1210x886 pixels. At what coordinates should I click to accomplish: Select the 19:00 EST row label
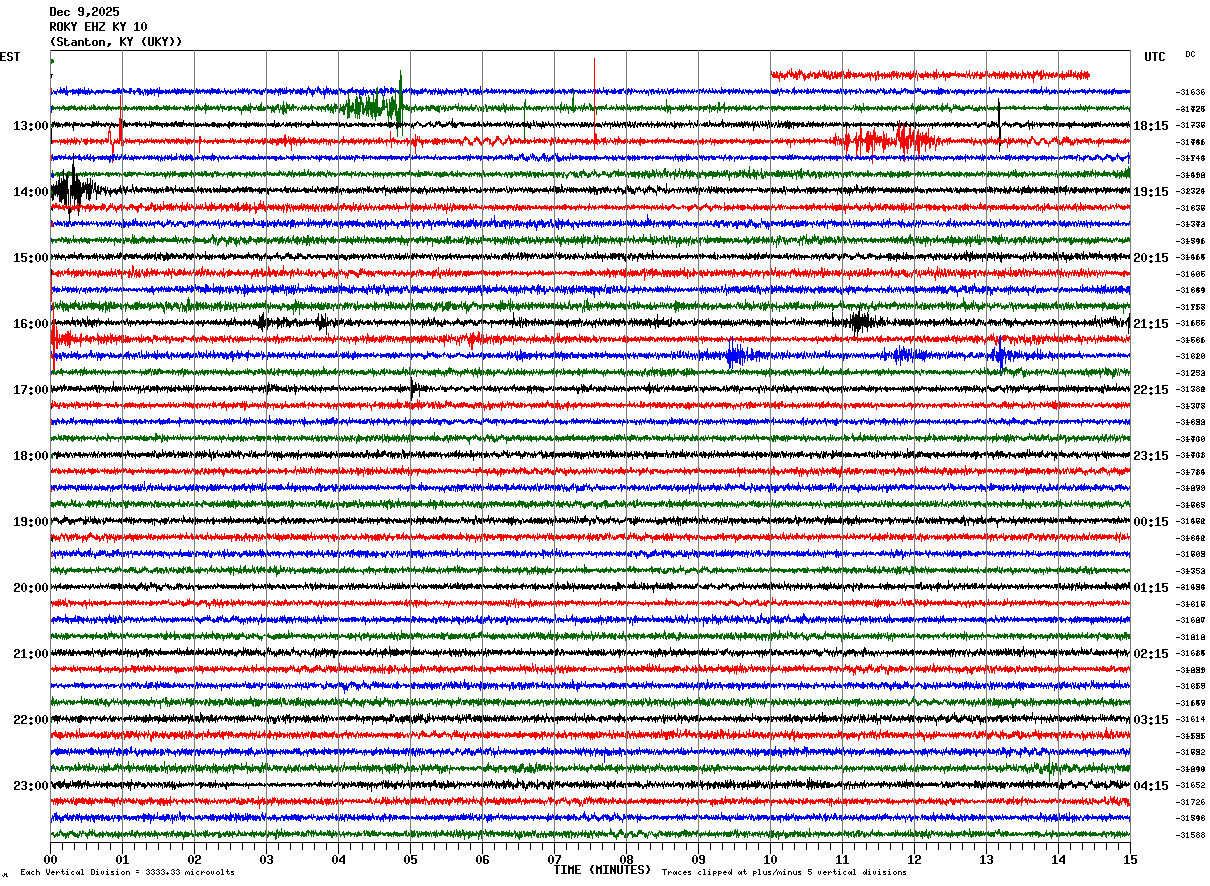pos(31,522)
